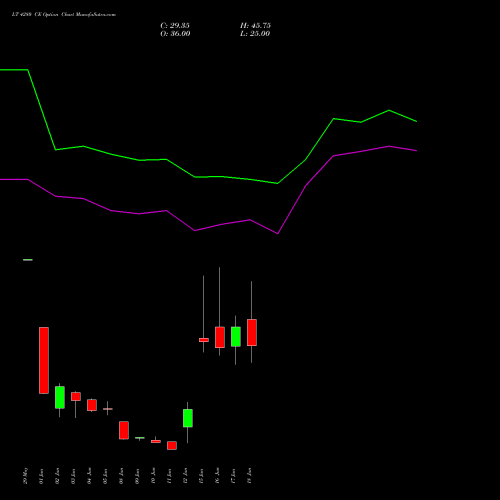The height and width of the screenshot is (500, 500).
Task: Select the 09 Jun date label
Action: tap(138, 476)
